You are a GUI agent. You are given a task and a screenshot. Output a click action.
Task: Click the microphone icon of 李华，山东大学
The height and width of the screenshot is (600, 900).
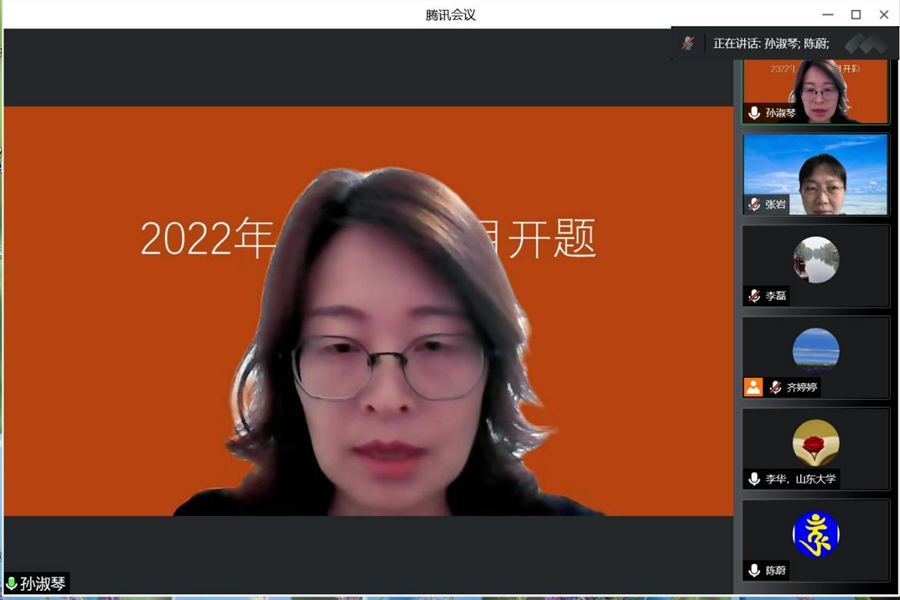click(754, 479)
